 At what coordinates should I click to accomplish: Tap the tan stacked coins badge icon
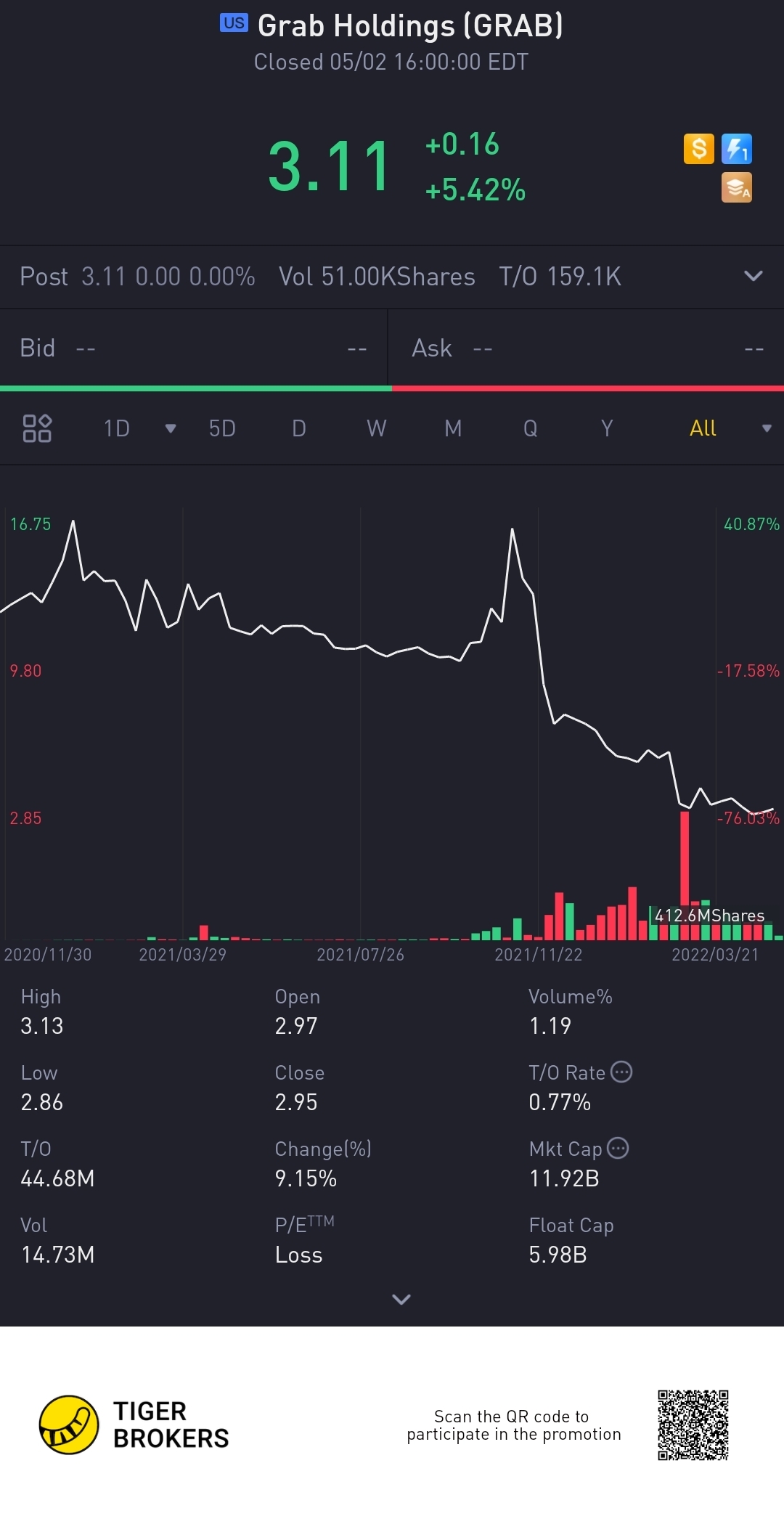(737, 187)
